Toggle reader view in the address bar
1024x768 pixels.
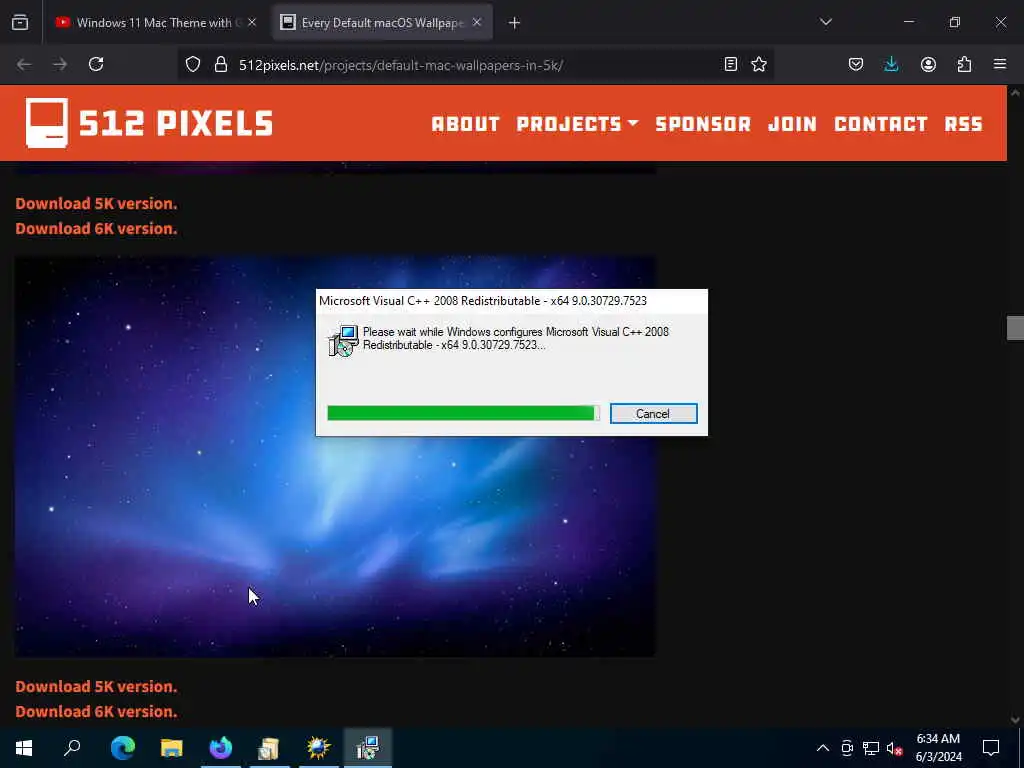pyautogui.click(x=731, y=64)
